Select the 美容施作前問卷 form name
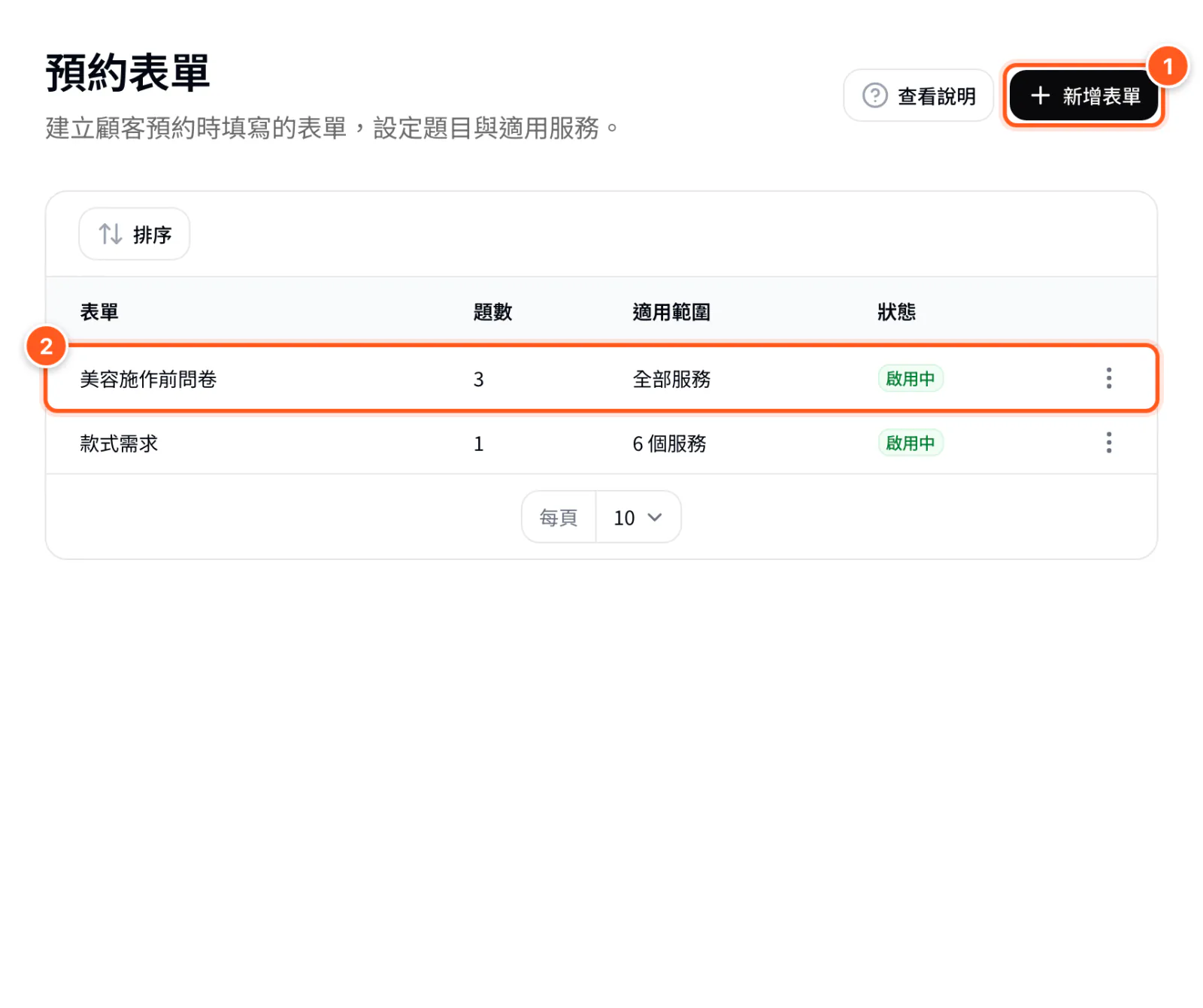Screen dimensions: 1203x1008 click(148, 379)
